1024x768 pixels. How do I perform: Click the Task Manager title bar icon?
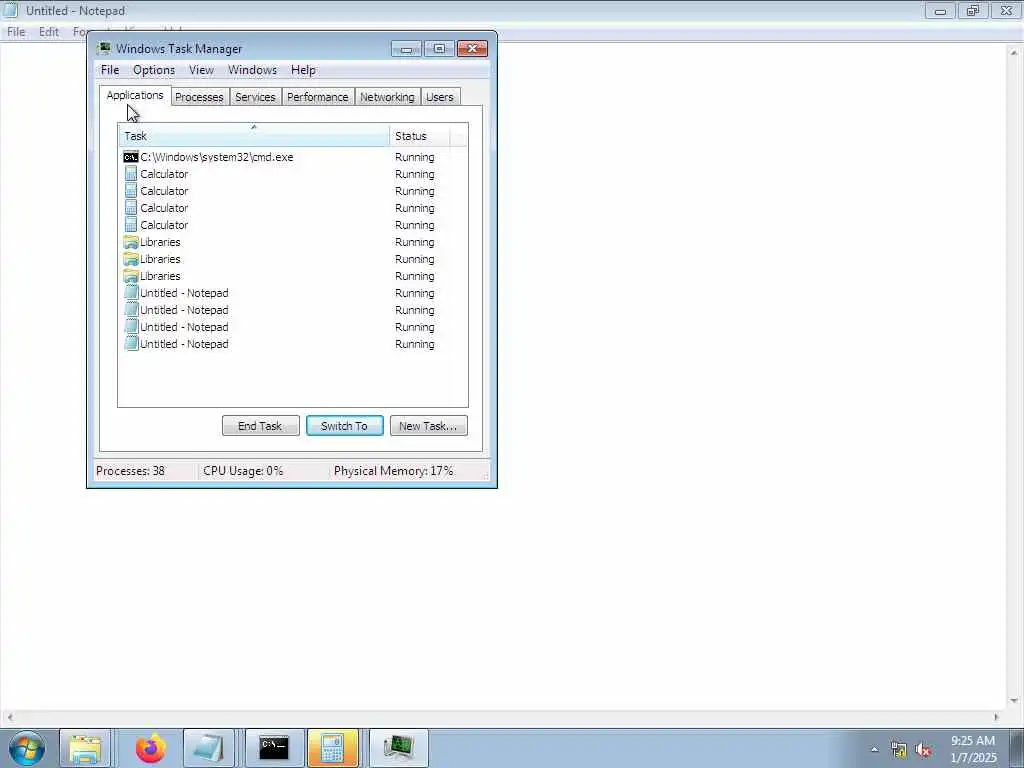click(104, 48)
